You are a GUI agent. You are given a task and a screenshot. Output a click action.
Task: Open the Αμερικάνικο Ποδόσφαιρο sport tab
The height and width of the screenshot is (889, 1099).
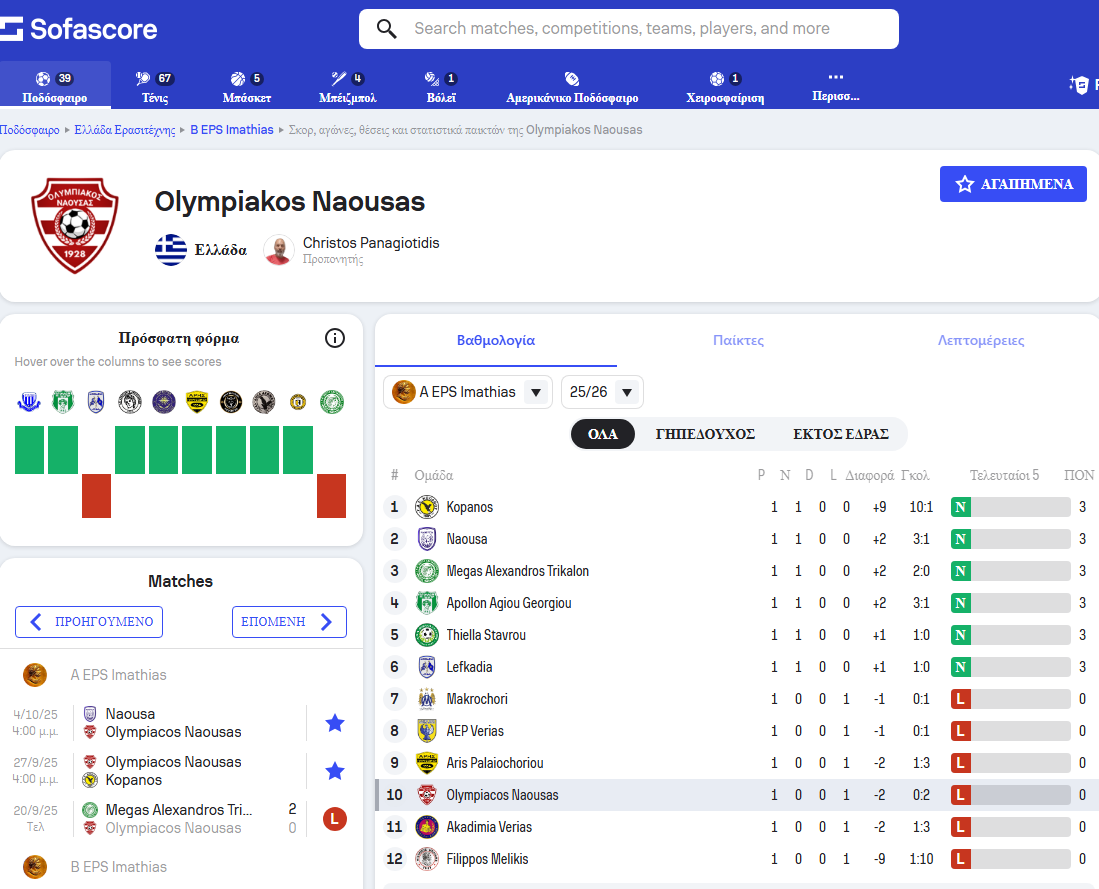[572, 86]
